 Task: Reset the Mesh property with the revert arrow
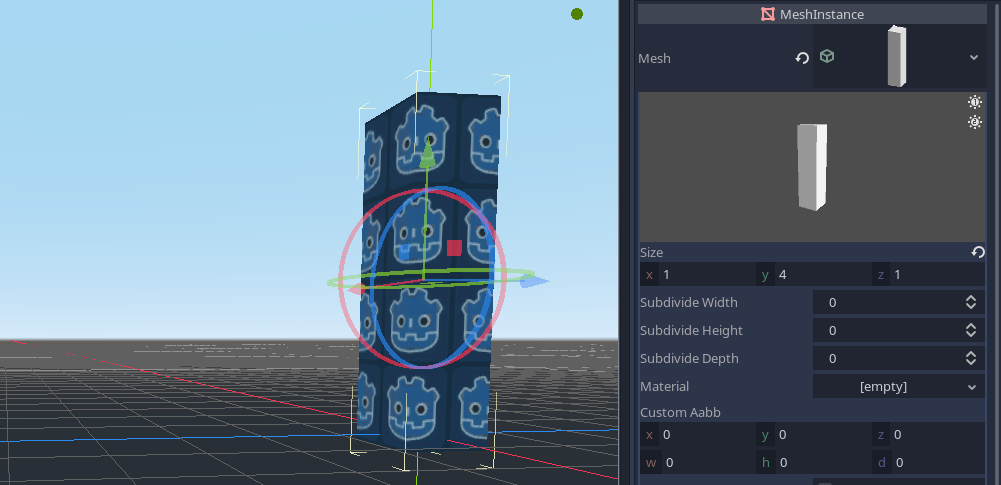pyautogui.click(x=802, y=58)
